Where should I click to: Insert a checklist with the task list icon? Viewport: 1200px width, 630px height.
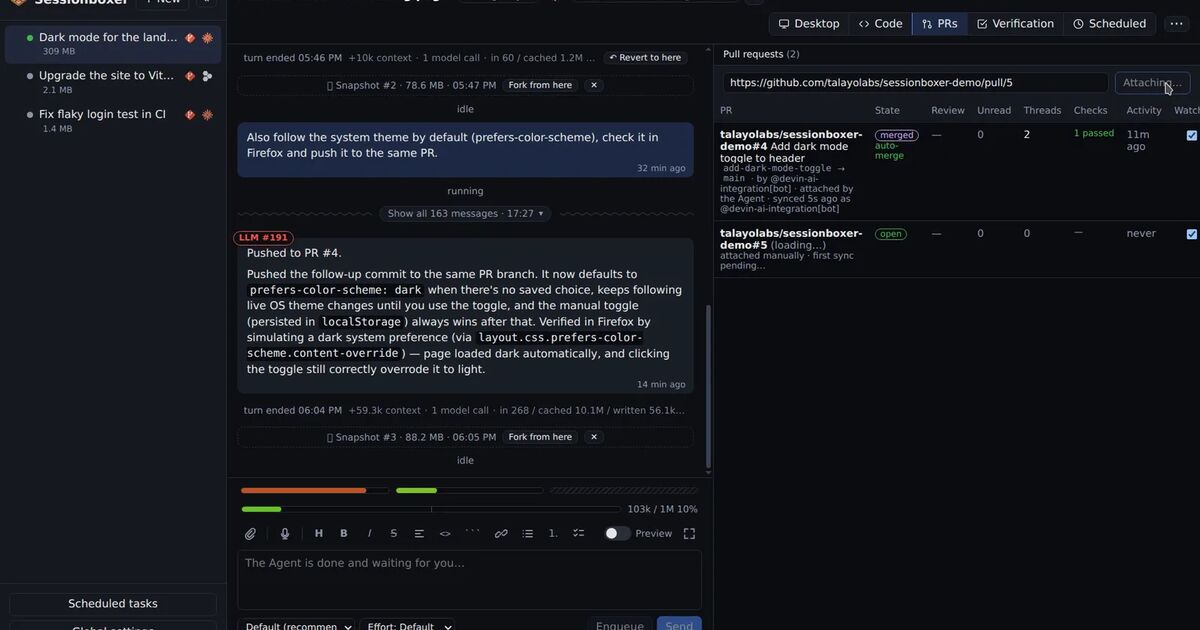point(578,534)
